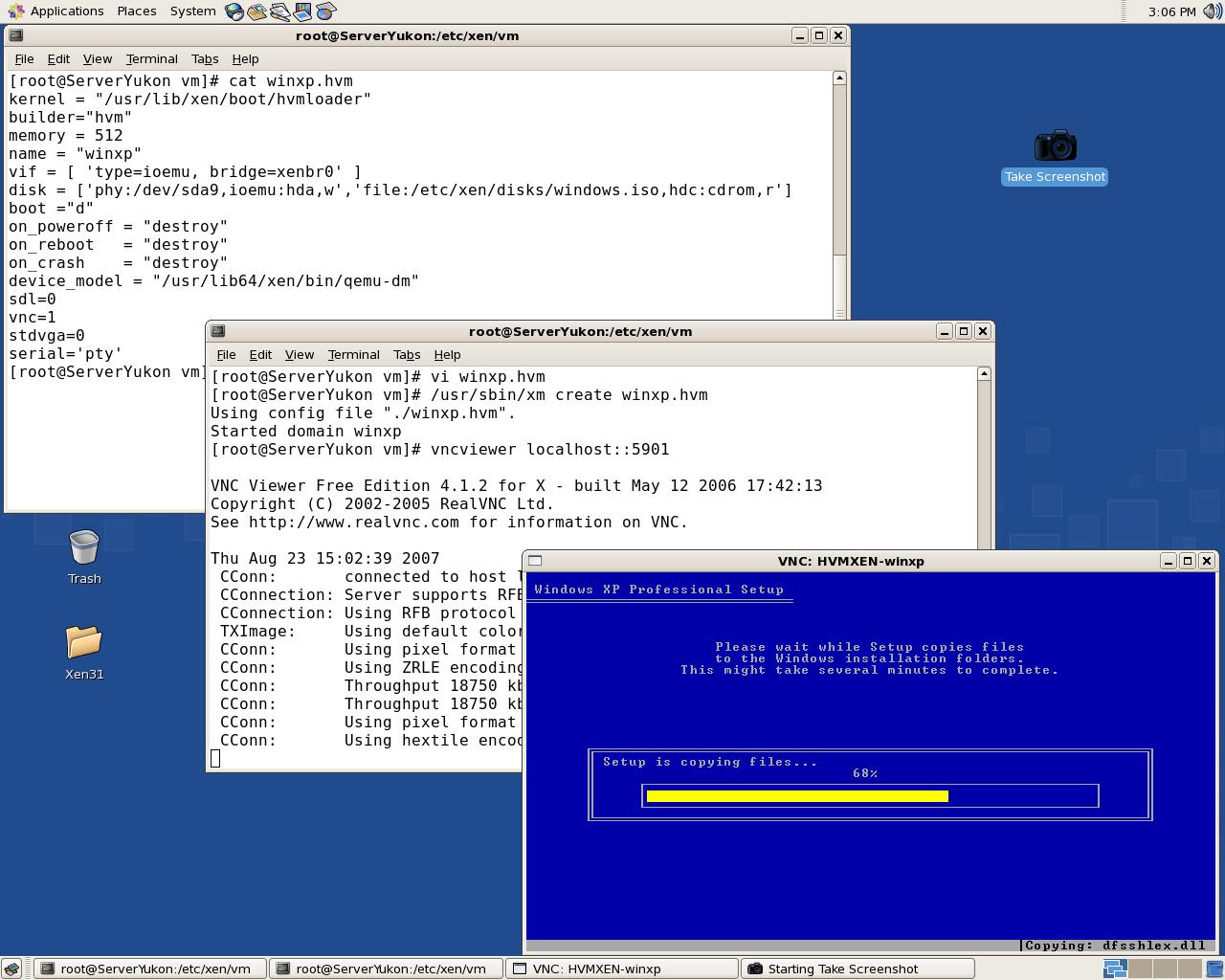Open window menu icon of the VNC window
Screen dimensions: 1225x980
(x=535, y=561)
